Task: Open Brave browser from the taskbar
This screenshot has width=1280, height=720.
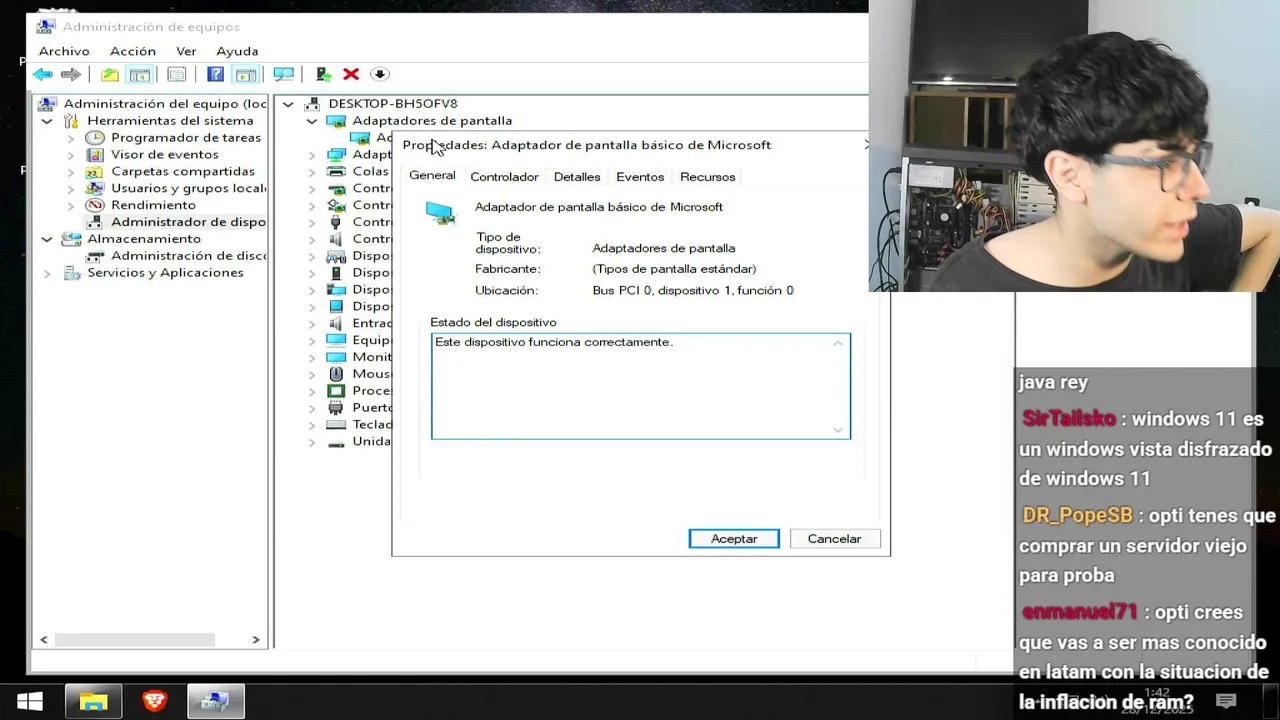Action: point(155,701)
